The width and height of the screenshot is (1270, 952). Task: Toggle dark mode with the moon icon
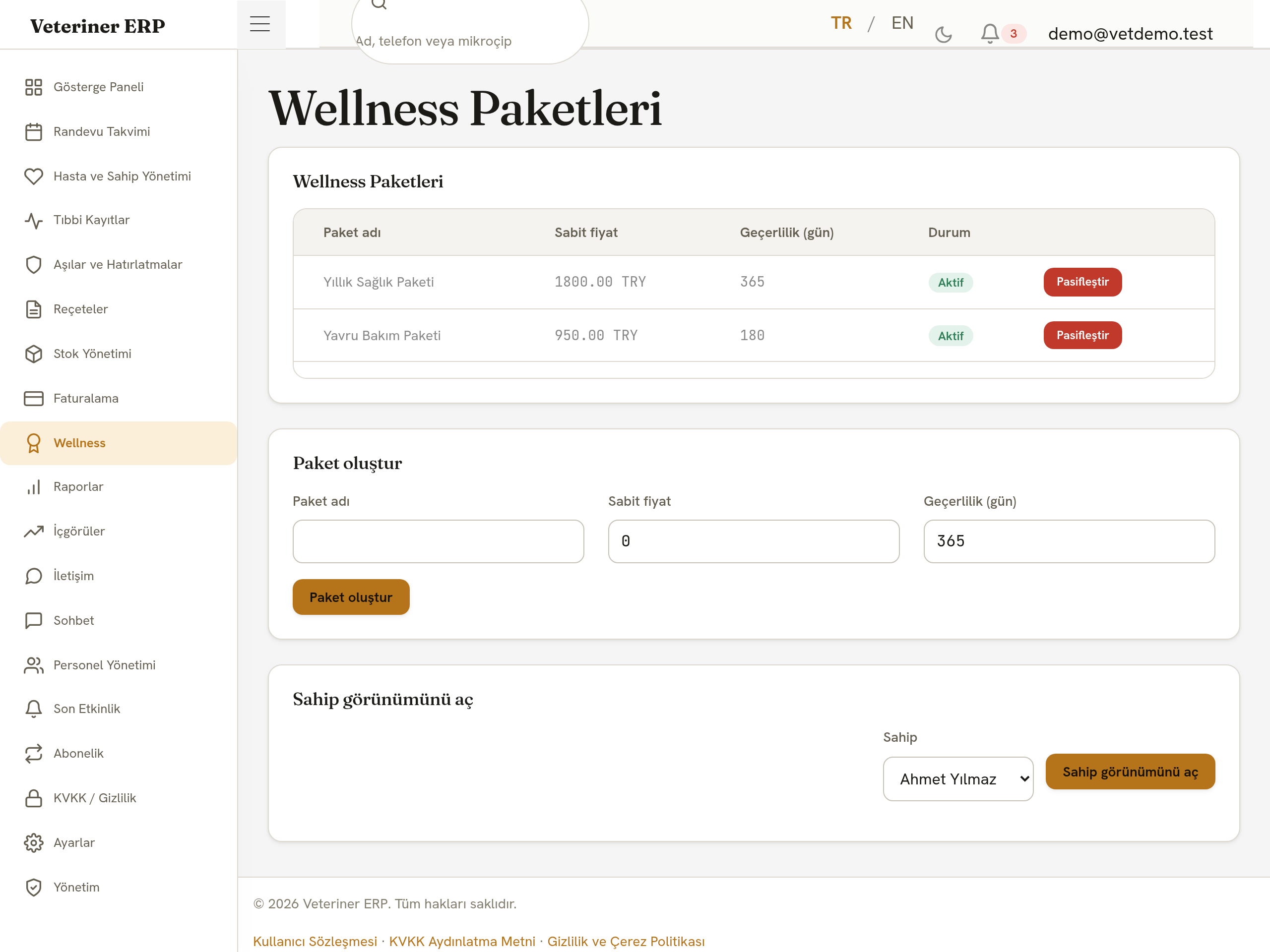coord(943,34)
